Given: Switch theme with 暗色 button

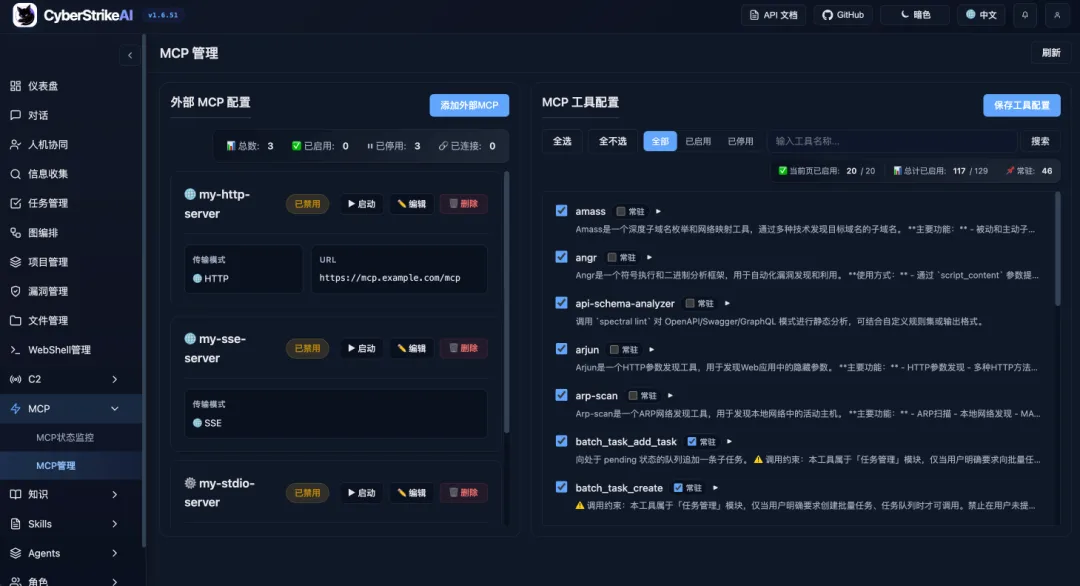Looking at the screenshot, I should [x=915, y=14].
